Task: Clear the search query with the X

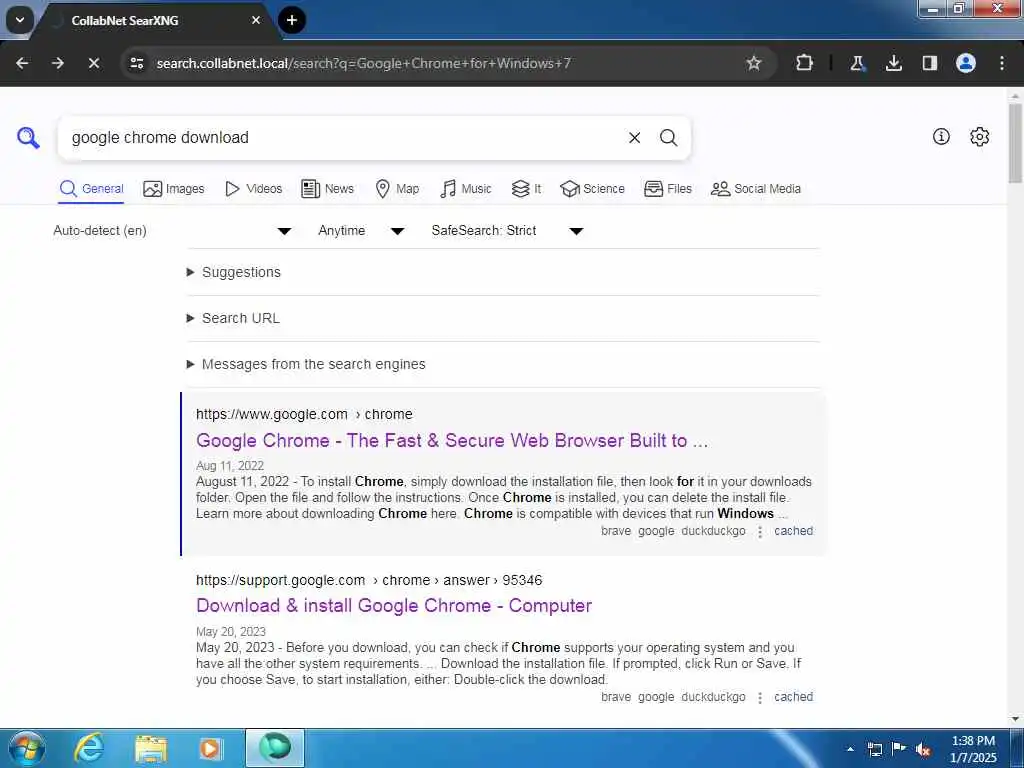Action: (634, 138)
